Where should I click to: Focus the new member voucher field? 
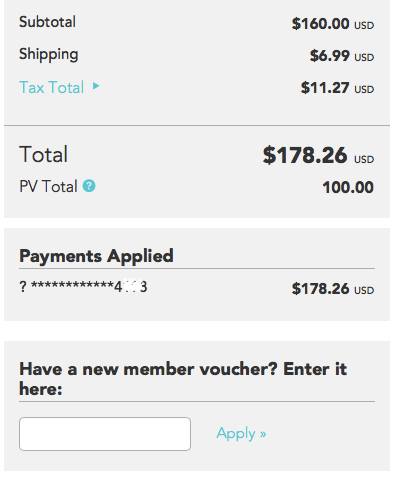105,434
